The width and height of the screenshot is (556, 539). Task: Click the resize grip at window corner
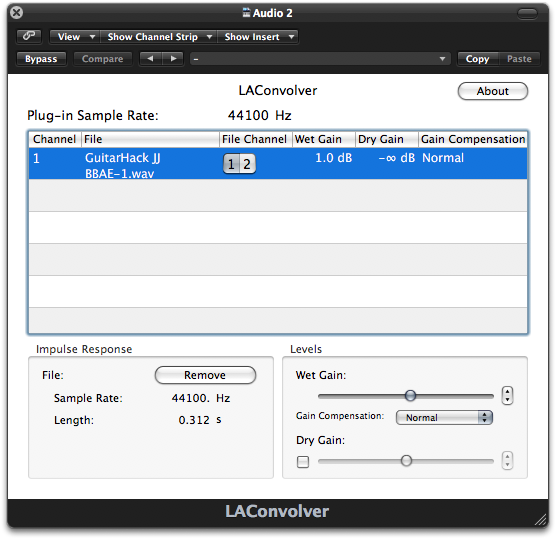click(540, 520)
